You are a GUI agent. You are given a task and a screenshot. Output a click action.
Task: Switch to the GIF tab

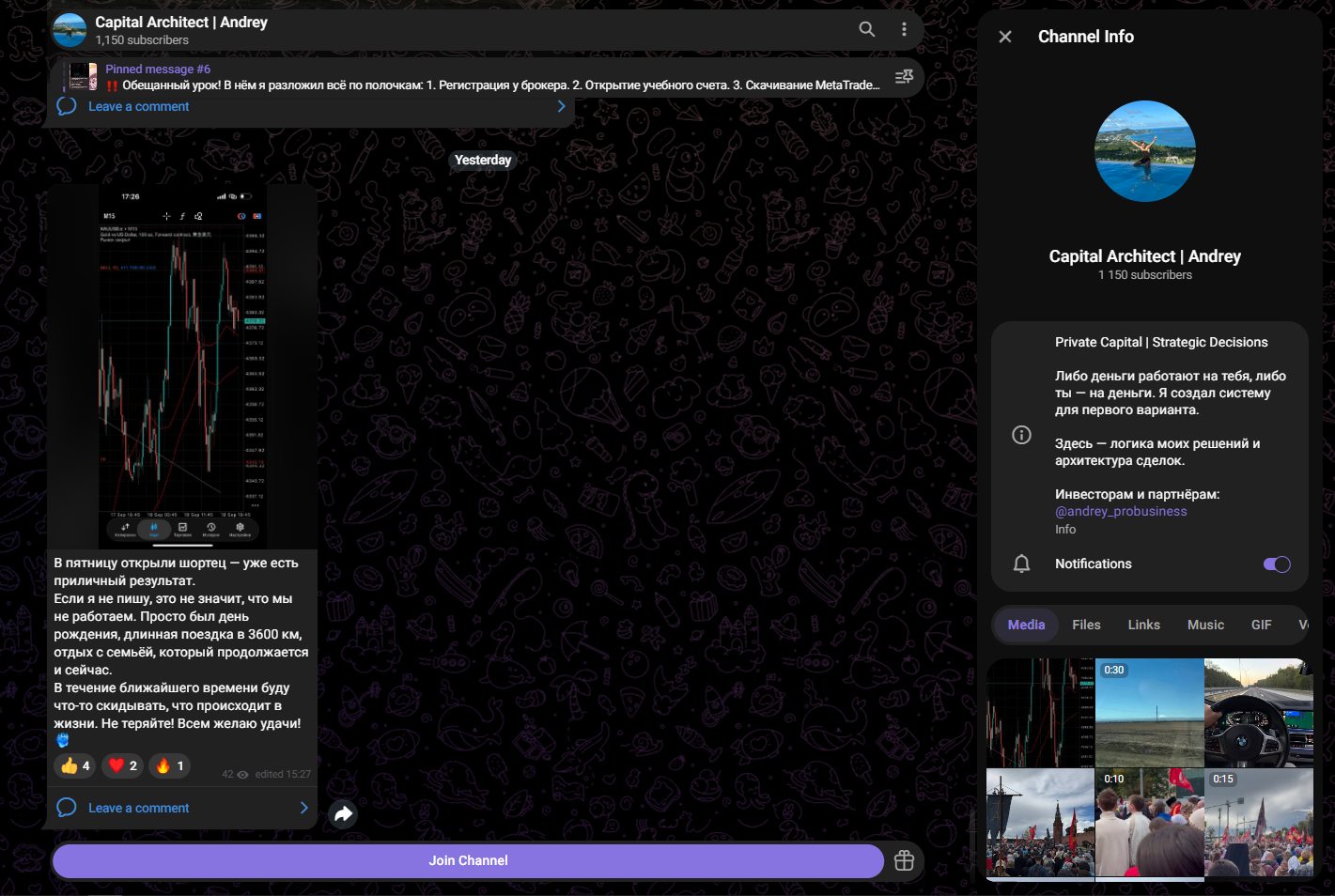pos(1261,625)
